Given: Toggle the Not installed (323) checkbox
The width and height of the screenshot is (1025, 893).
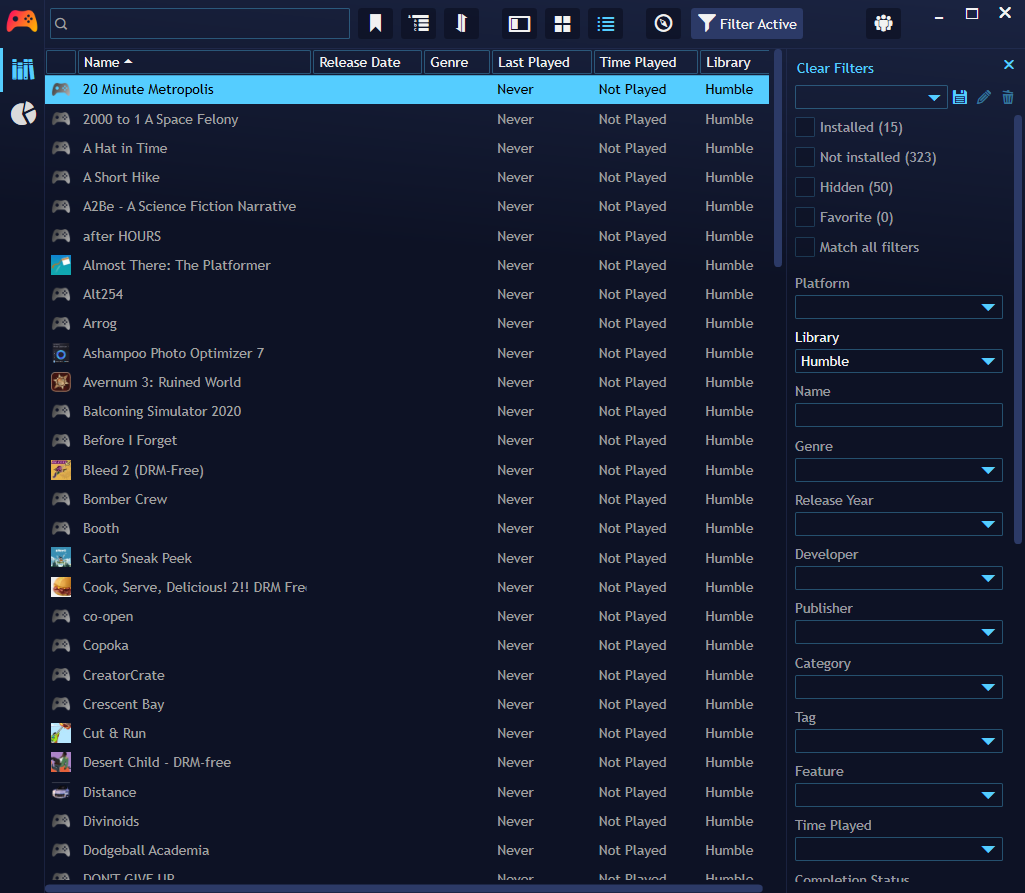Looking at the screenshot, I should (x=805, y=157).
